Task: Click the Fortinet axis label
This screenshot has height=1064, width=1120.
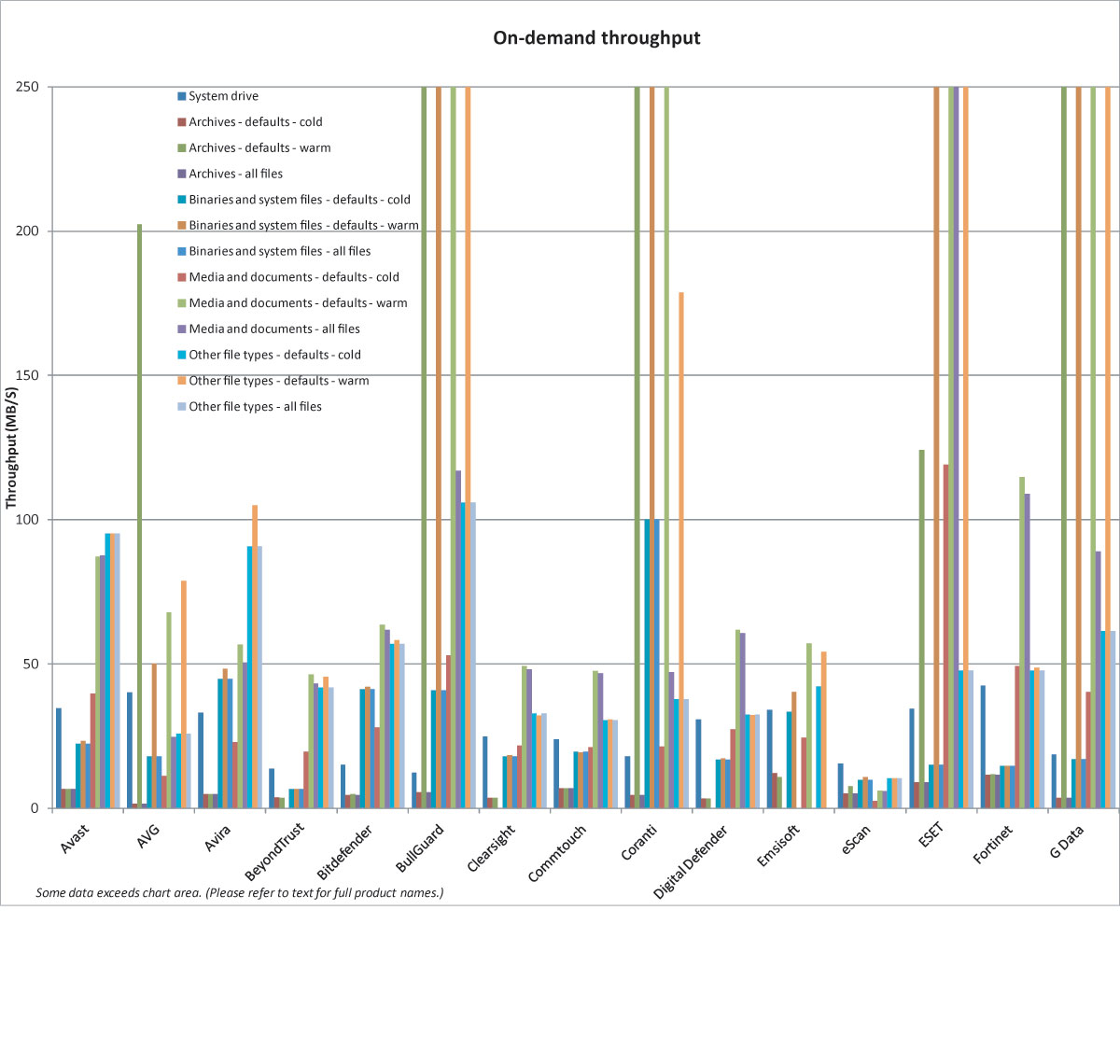Action: (992, 844)
